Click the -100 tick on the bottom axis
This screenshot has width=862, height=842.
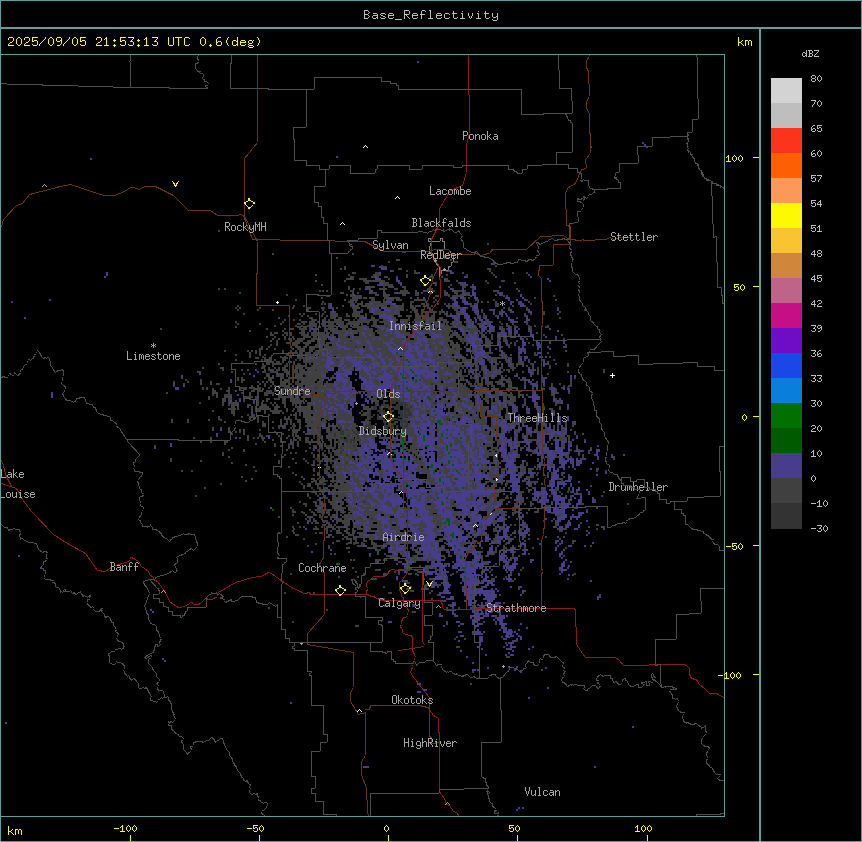coord(126,828)
